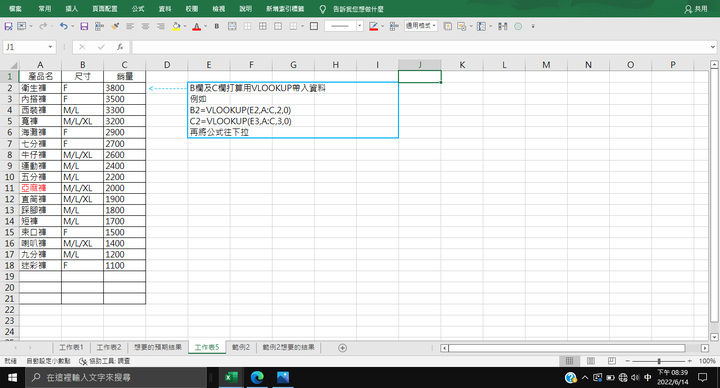Switch to the 公式 ribbon tab
Viewport: 720px width, 388px height.
click(138, 9)
